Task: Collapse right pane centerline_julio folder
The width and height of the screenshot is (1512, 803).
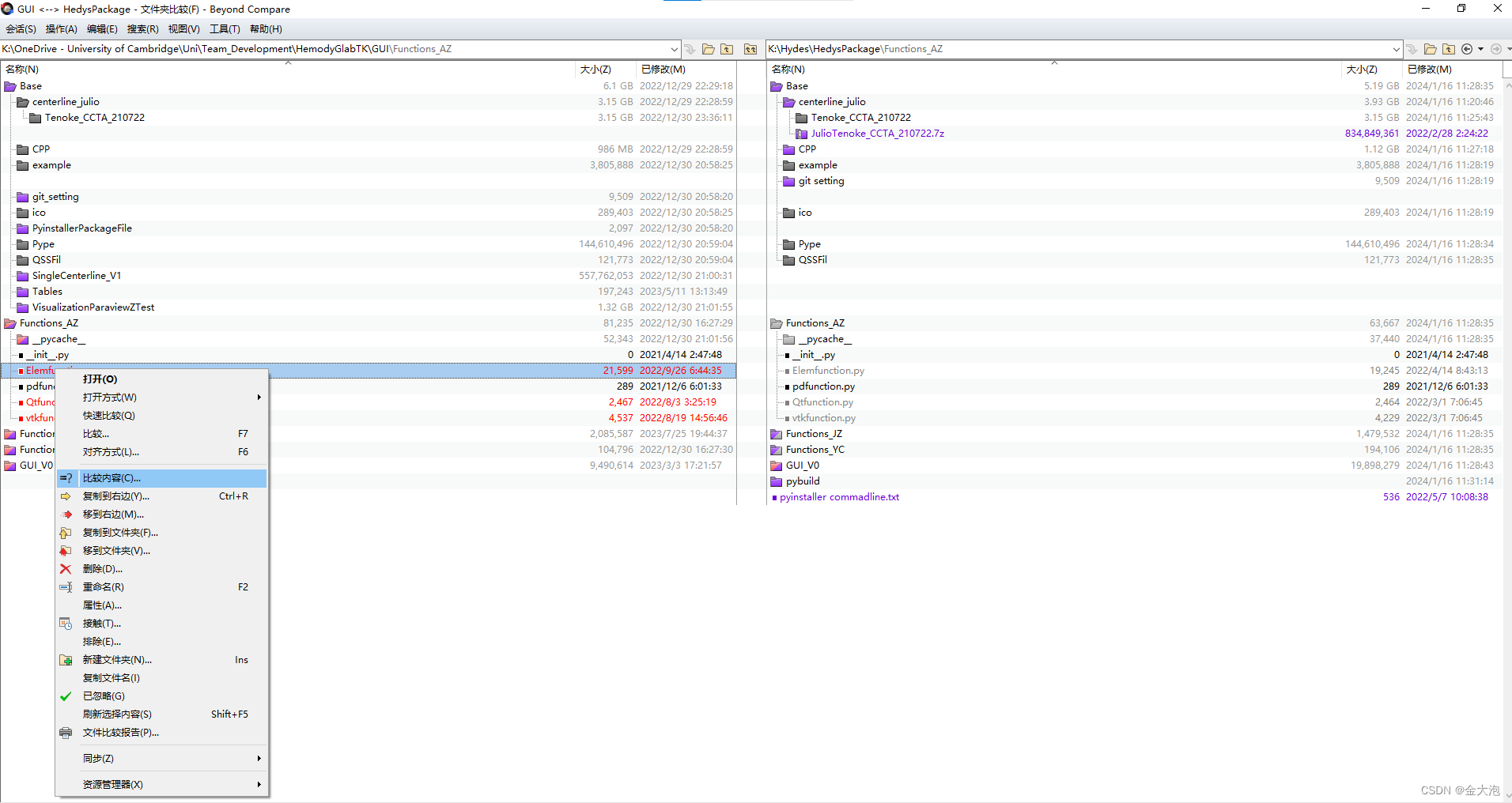Action: point(789,102)
